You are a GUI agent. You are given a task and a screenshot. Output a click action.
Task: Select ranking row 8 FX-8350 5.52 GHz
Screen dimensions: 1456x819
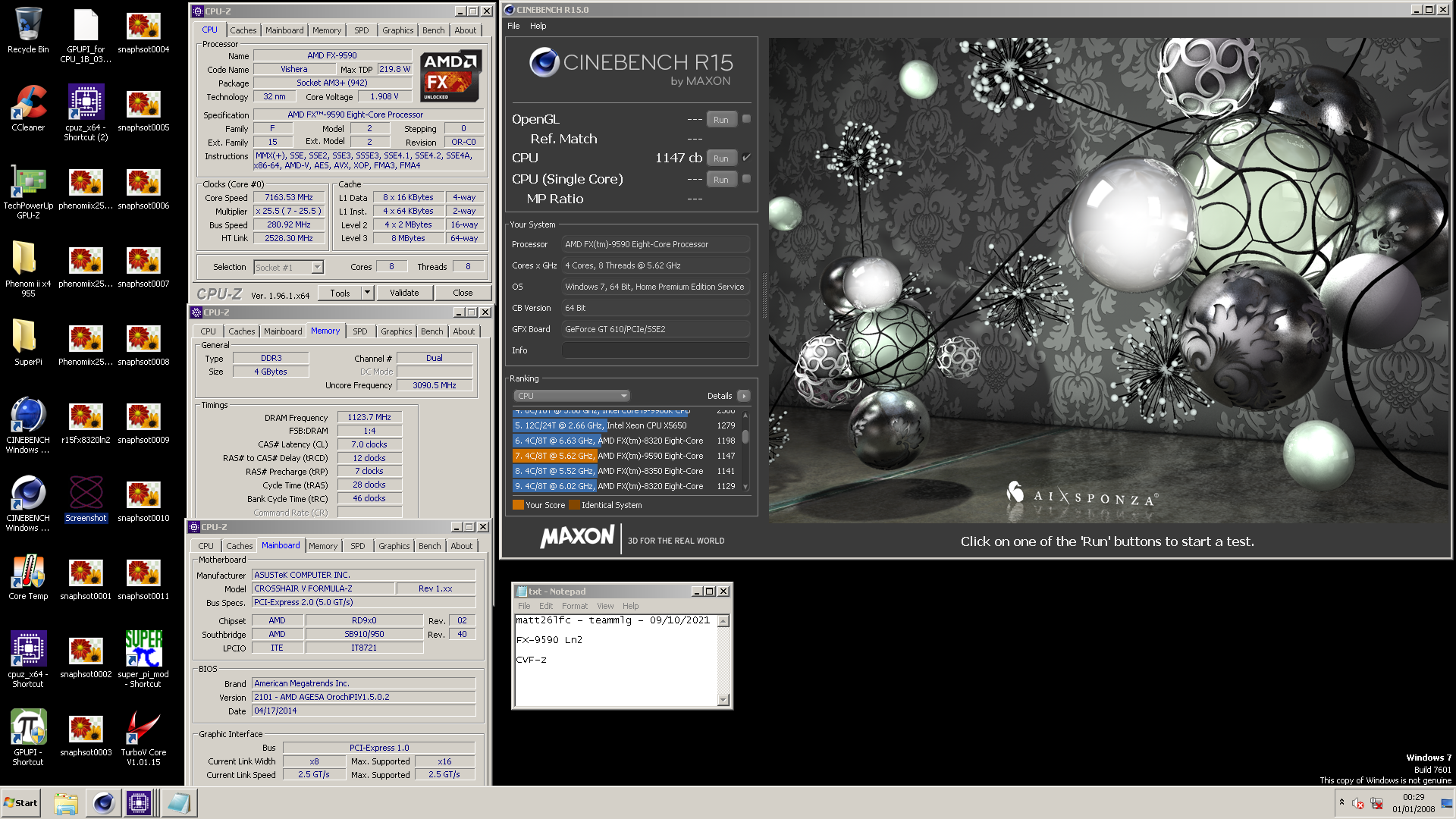pyautogui.click(x=626, y=471)
